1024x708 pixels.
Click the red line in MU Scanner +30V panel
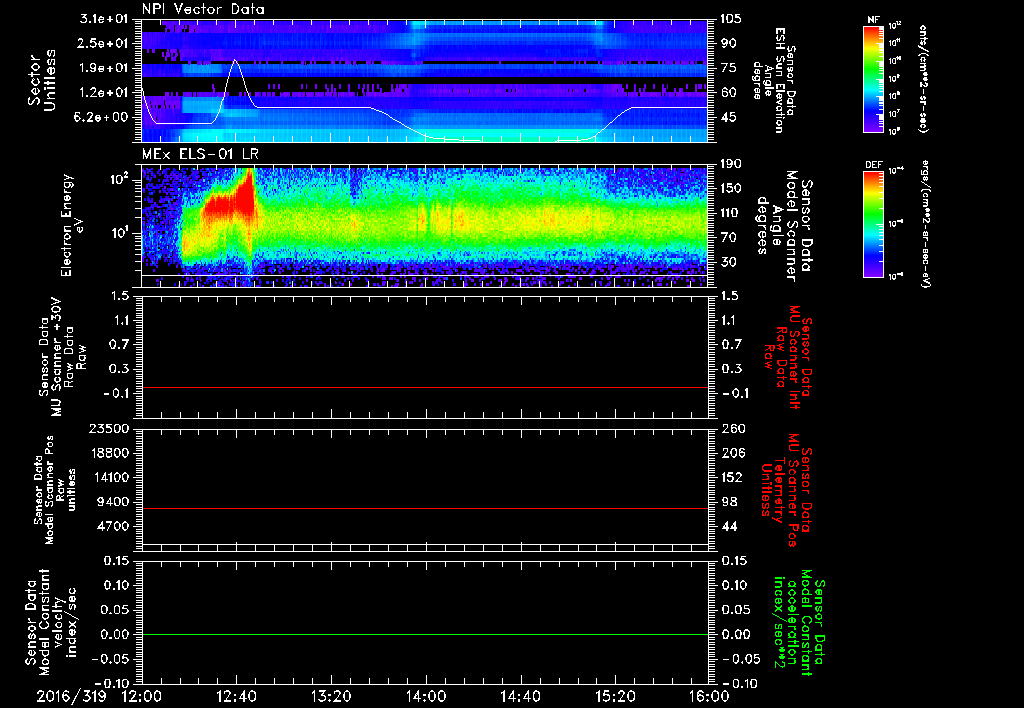(425, 388)
